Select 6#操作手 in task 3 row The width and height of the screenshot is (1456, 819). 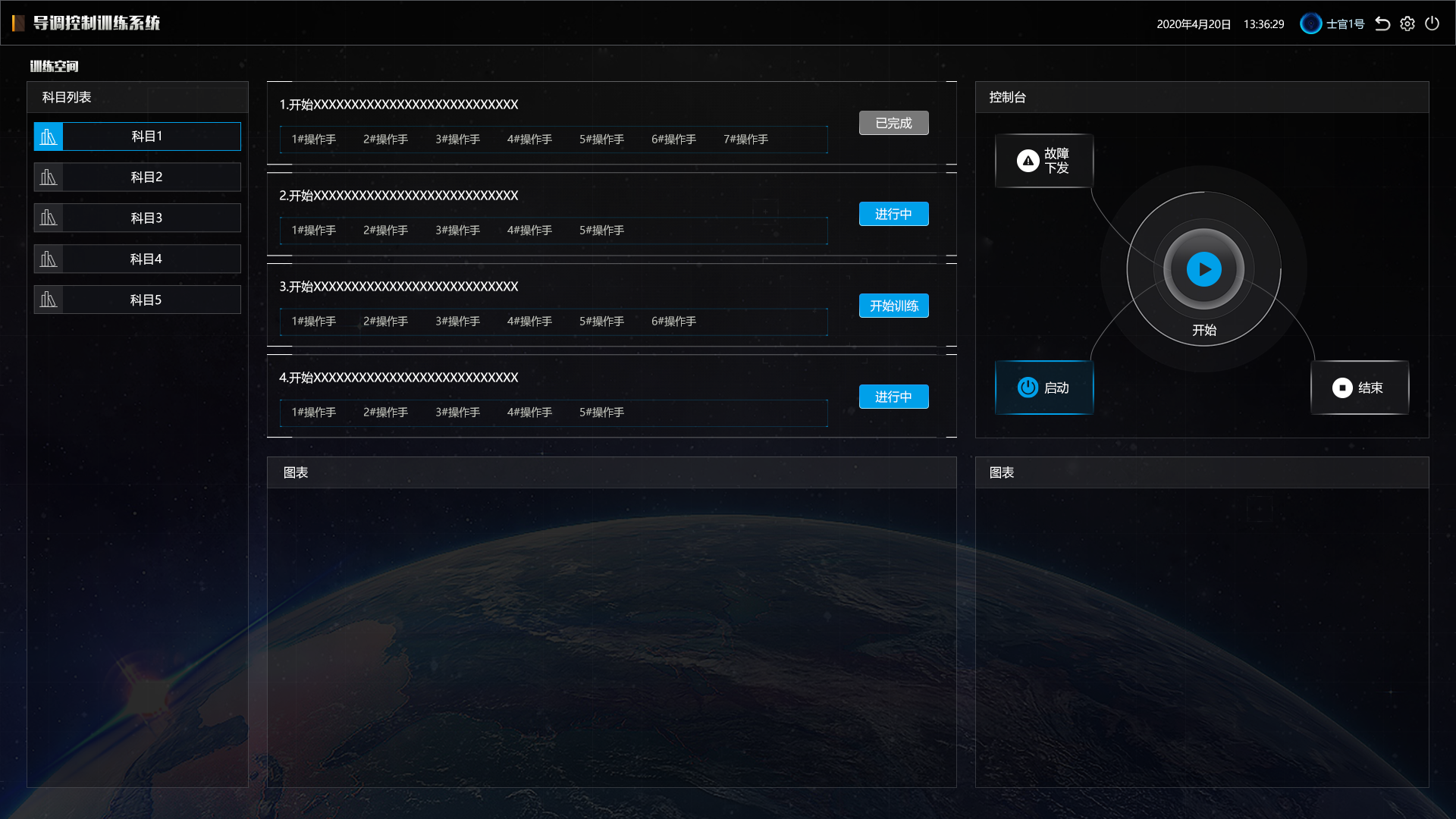click(673, 322)
